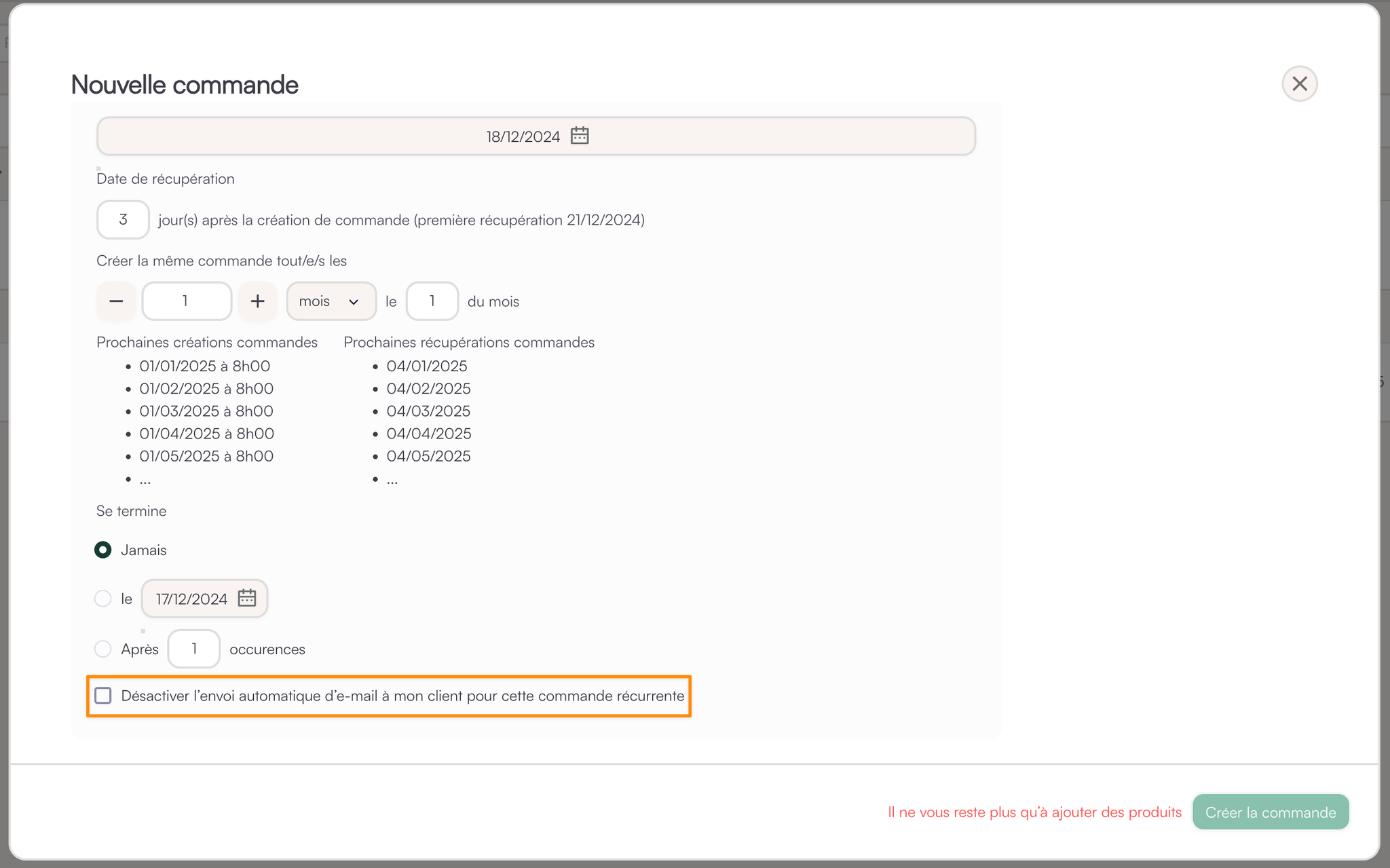
Task: Select the Jamais radio option
Action: 103,550
